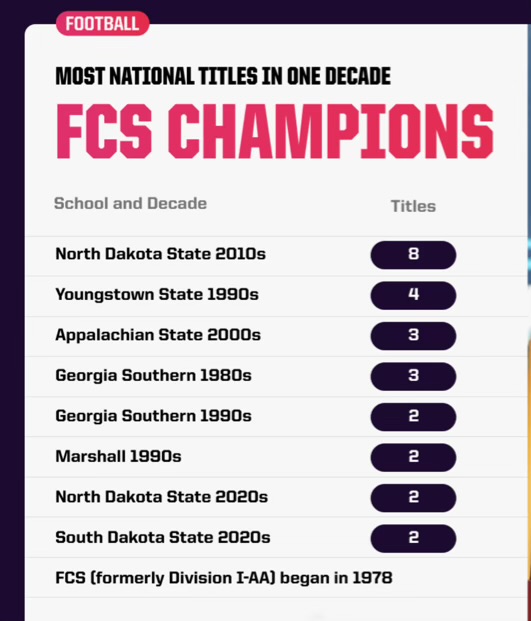Click Appalachian State's 3 titles badge
This screenshot has width=531, height=621.
coord(413,336)
